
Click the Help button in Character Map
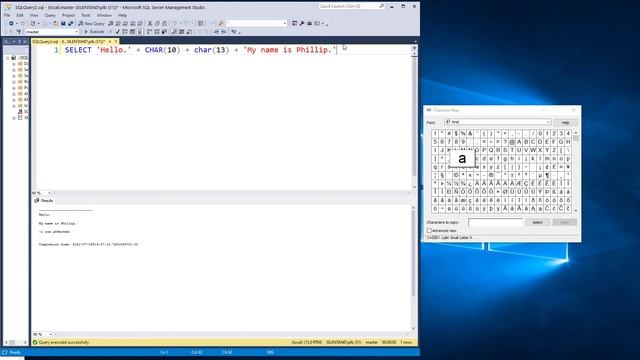point(565,122)
